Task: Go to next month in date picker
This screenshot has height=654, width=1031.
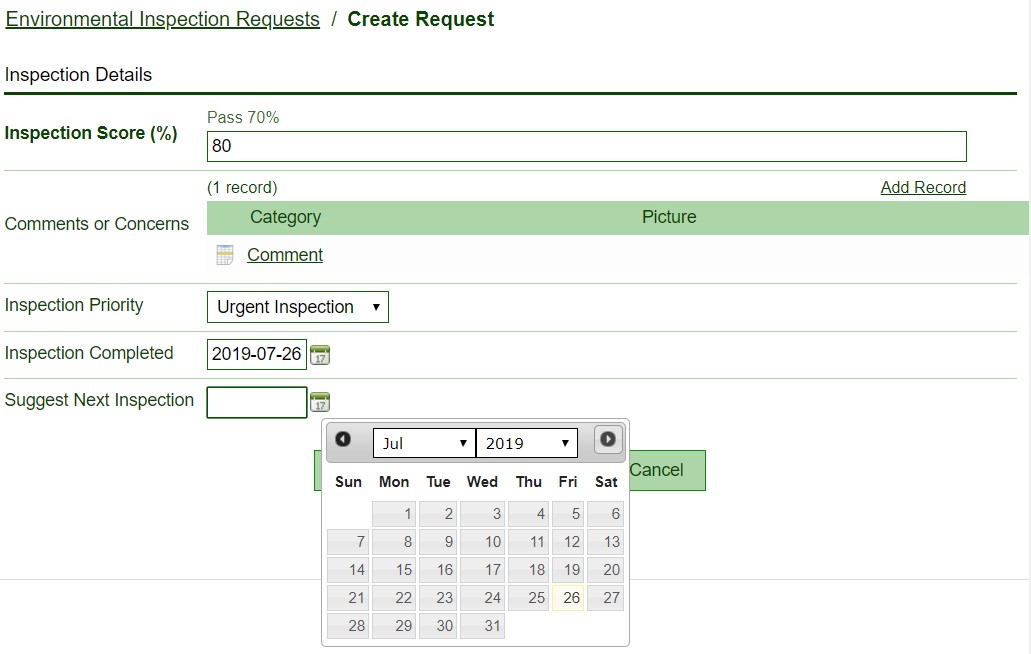Action: [x=607, y=440]
